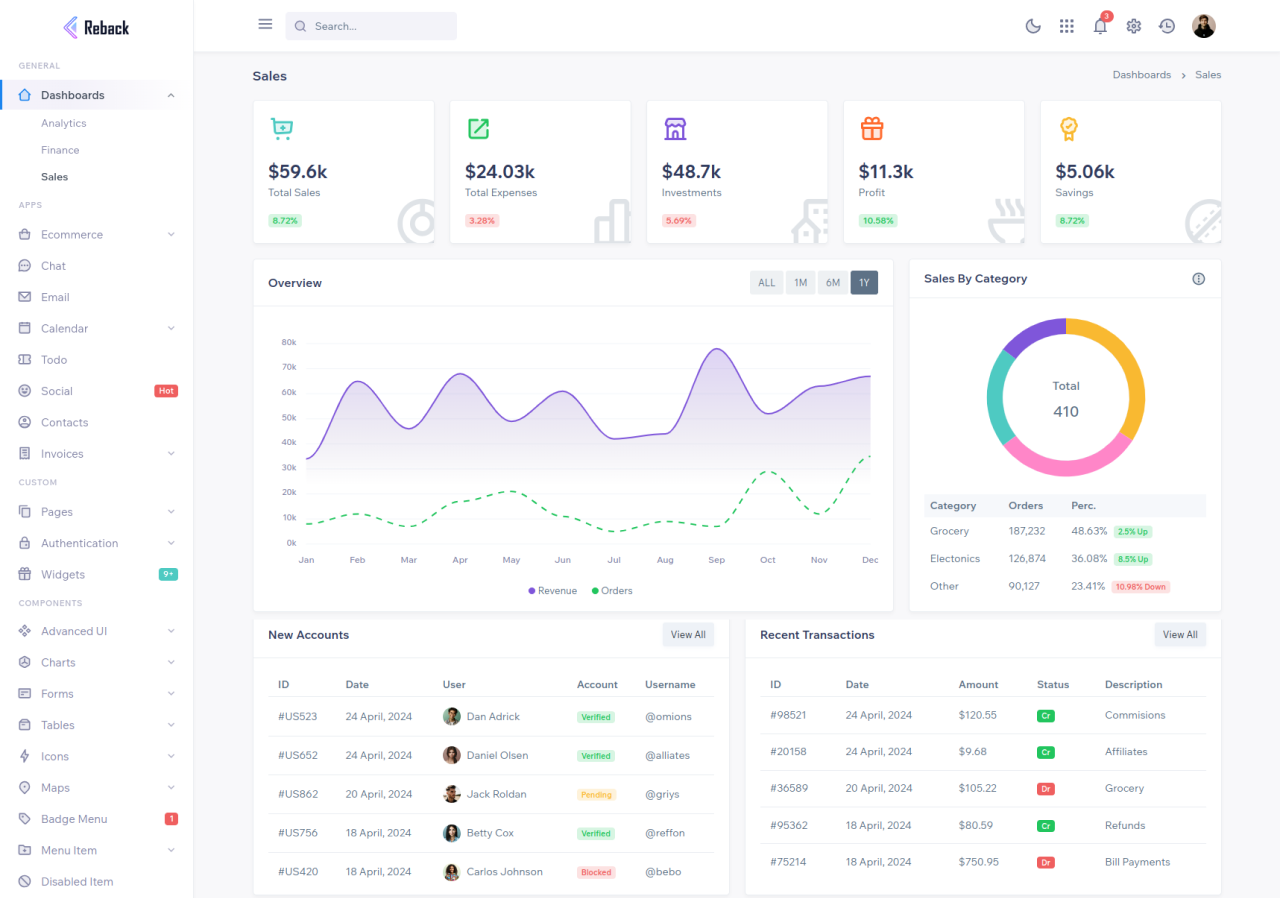This screenshot has height=898, width=1280.
Task: Click the Total Sales cart icon
Action: pos(282,128)
